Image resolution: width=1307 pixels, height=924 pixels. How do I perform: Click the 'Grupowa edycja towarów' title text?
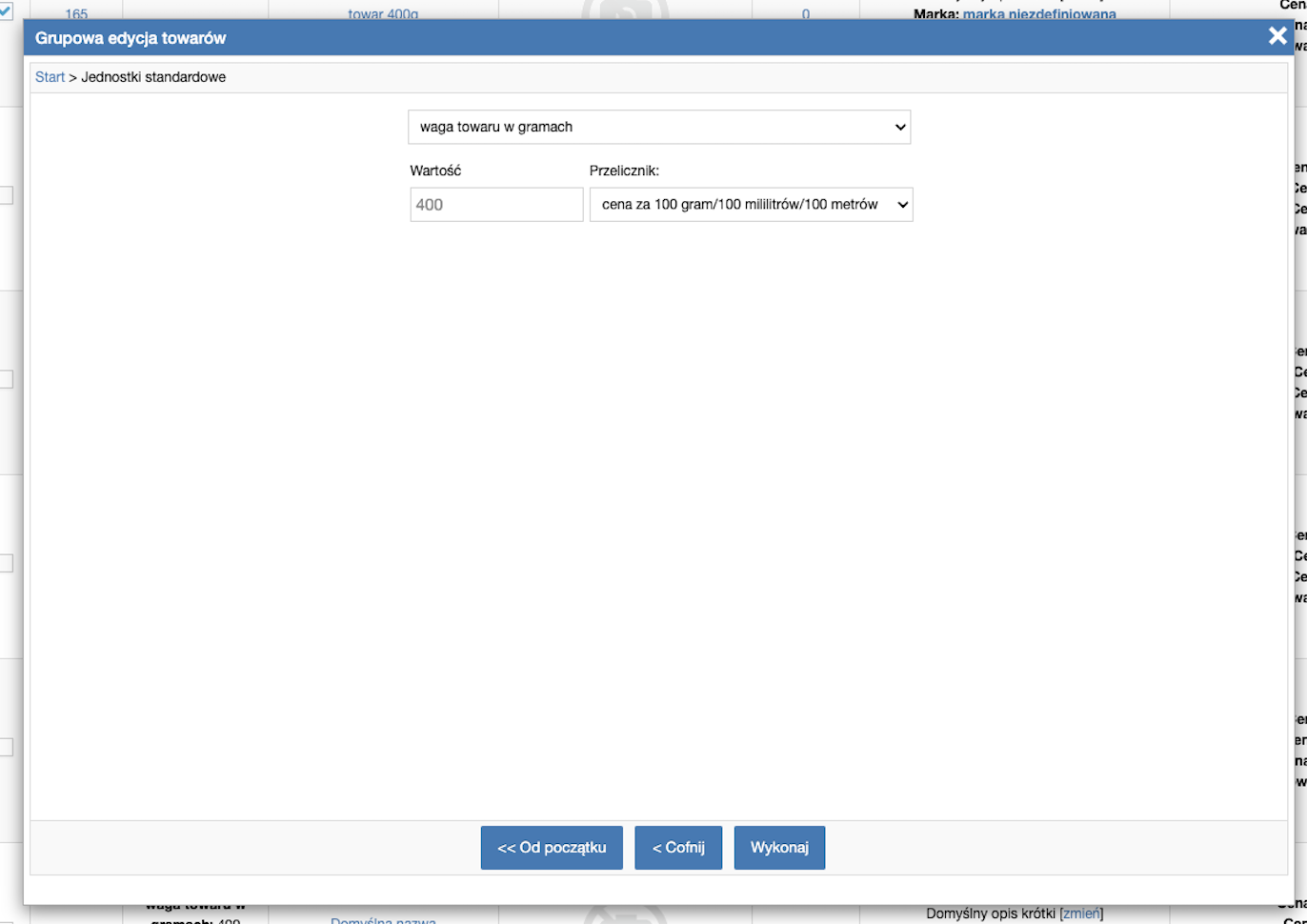(131, 39)
